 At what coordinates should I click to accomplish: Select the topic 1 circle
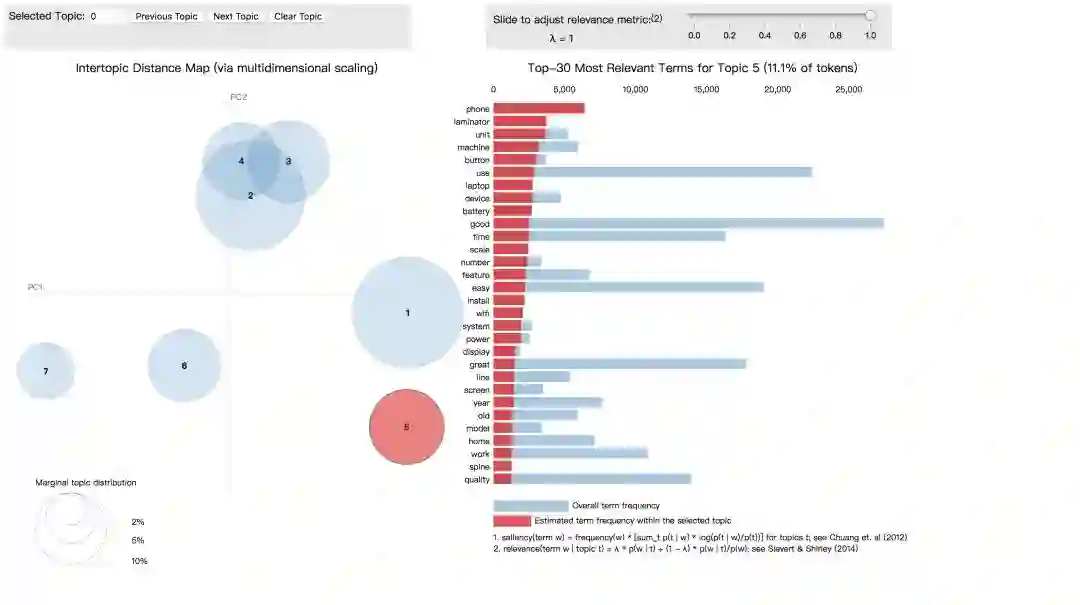click(407, 313)
